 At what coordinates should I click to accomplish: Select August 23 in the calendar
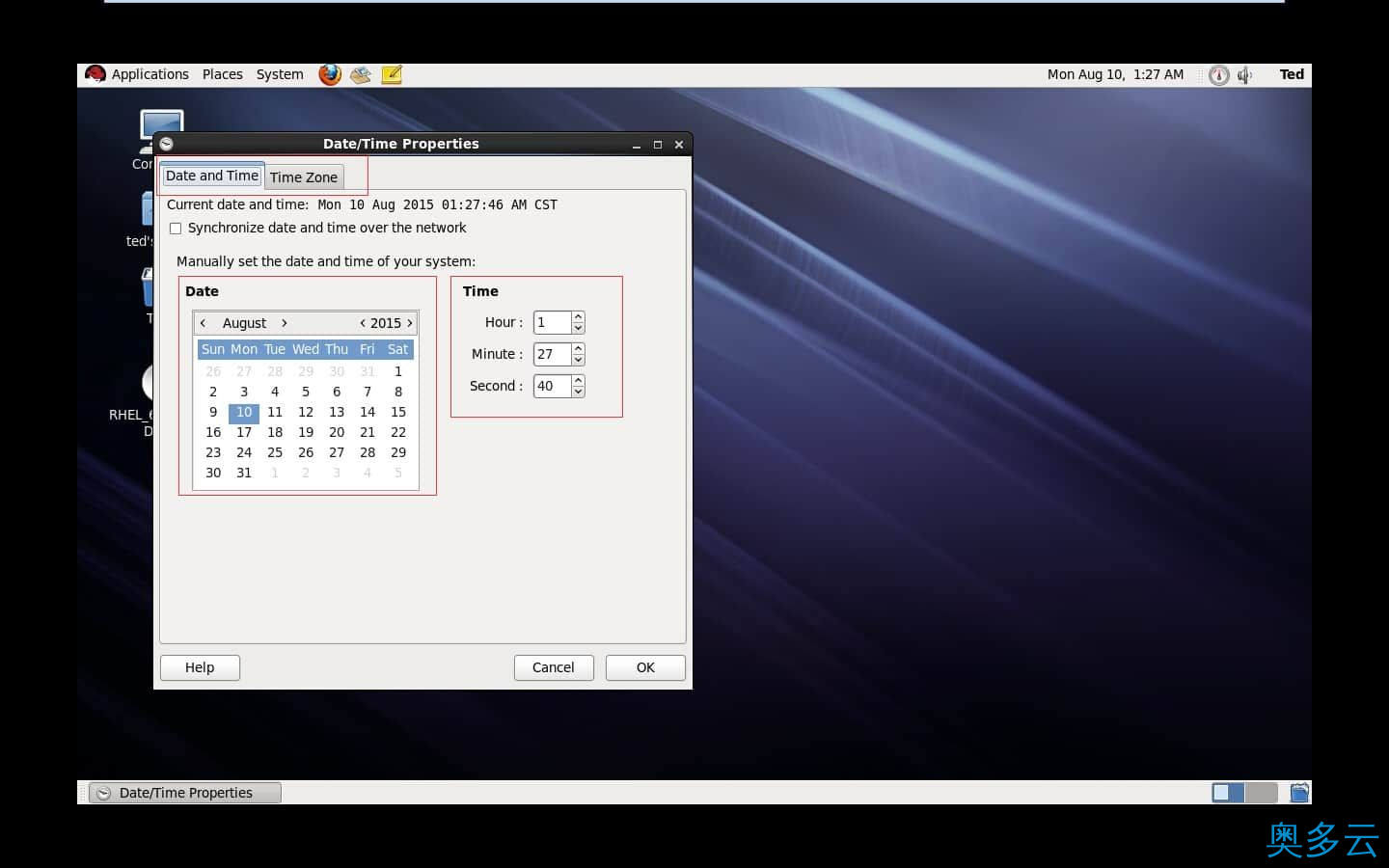point(213,452)
